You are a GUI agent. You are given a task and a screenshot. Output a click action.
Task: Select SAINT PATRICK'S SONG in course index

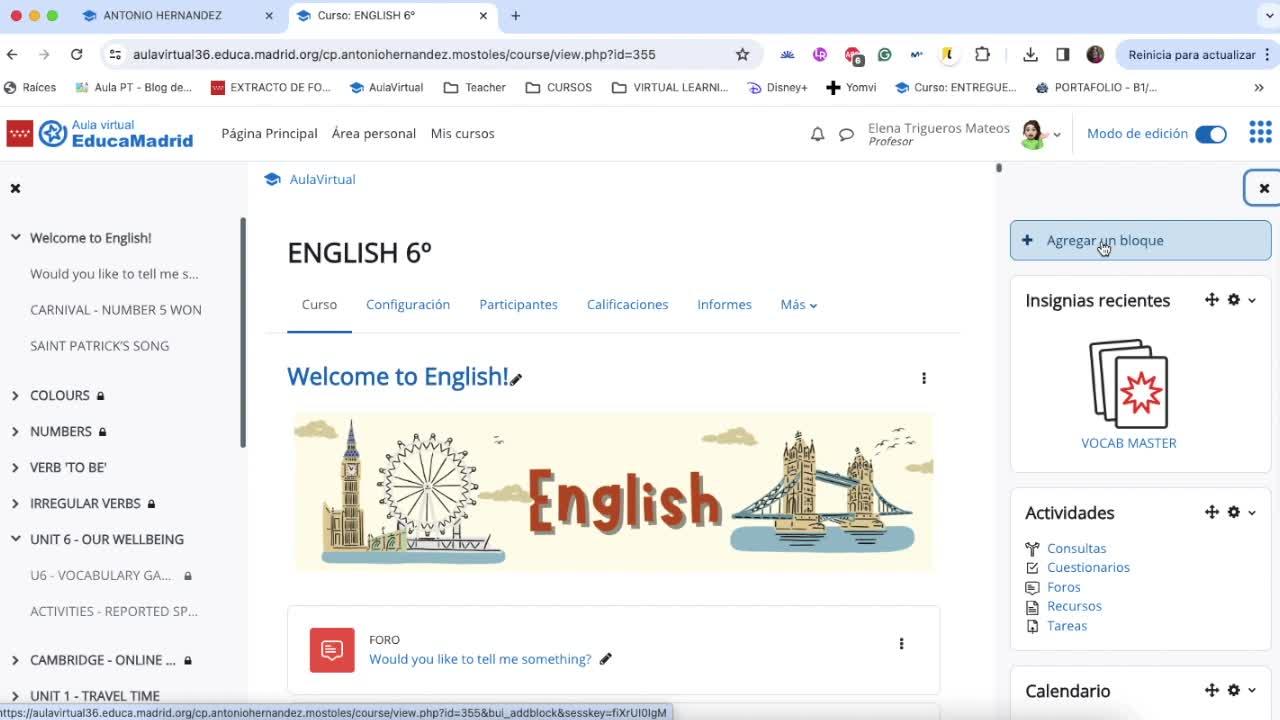click(100, 346)
